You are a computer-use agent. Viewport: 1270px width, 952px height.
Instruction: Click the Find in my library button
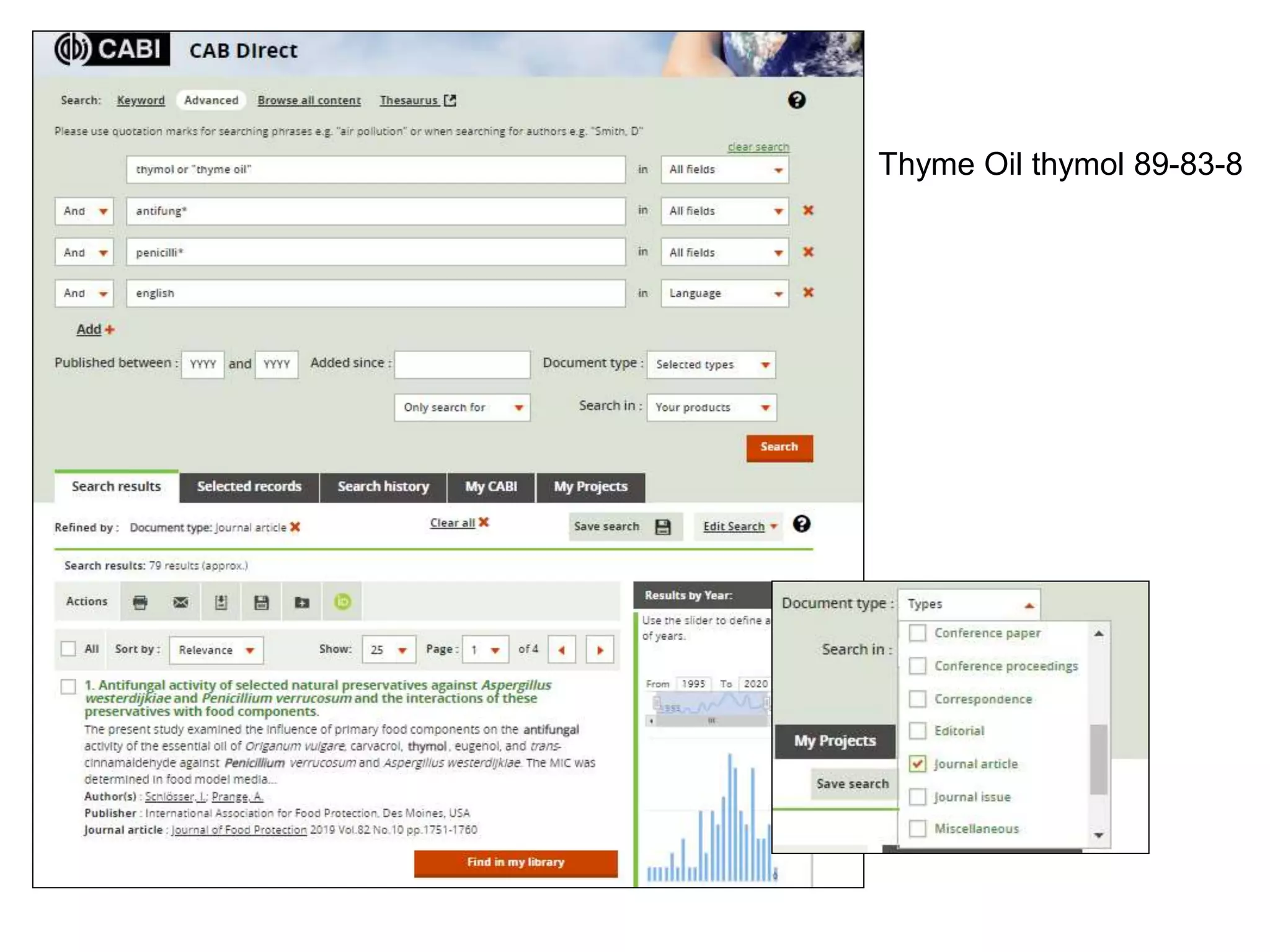[x=515, y=863]
